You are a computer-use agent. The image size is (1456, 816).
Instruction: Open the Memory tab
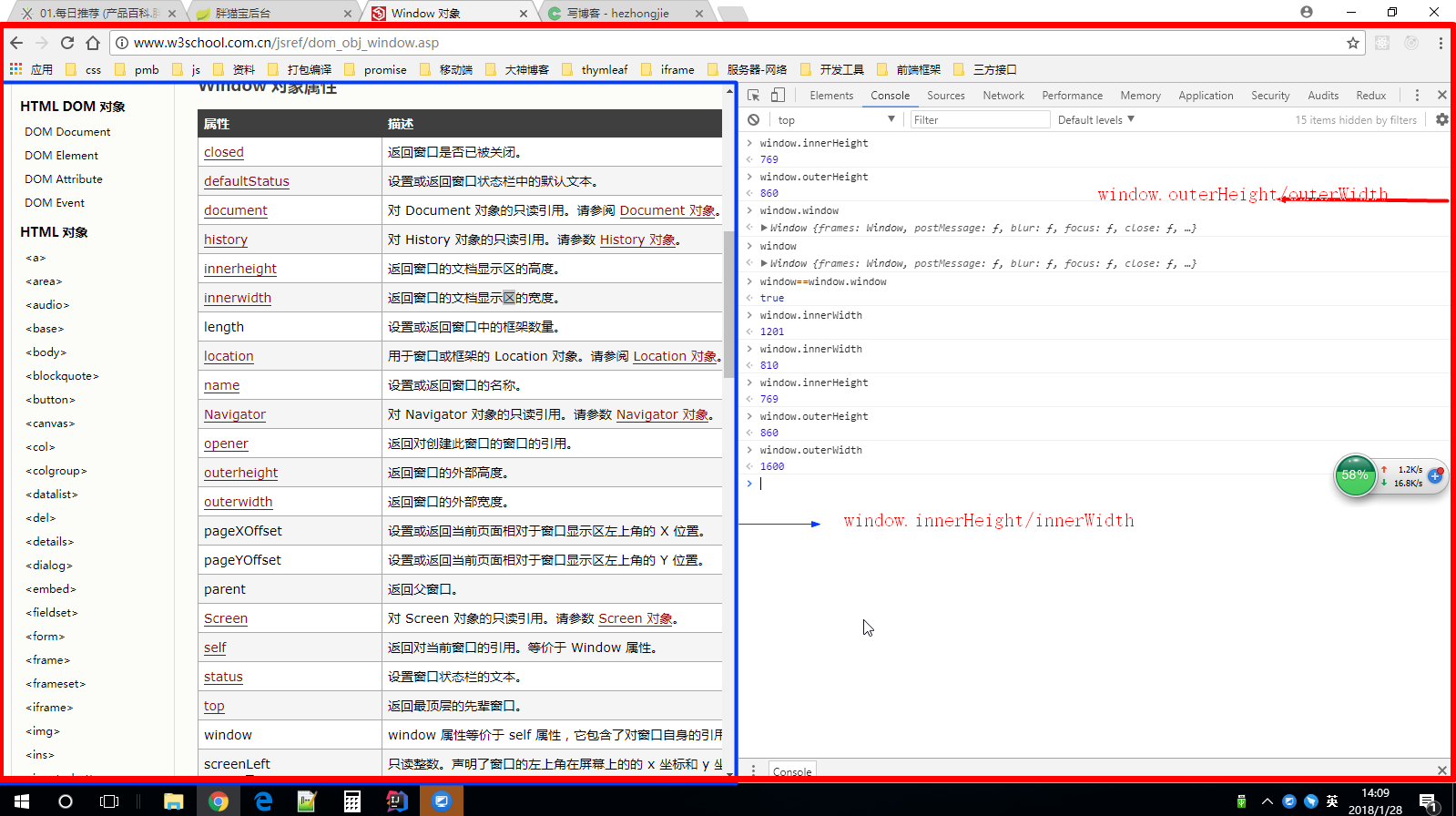(x=1140, y=95)
